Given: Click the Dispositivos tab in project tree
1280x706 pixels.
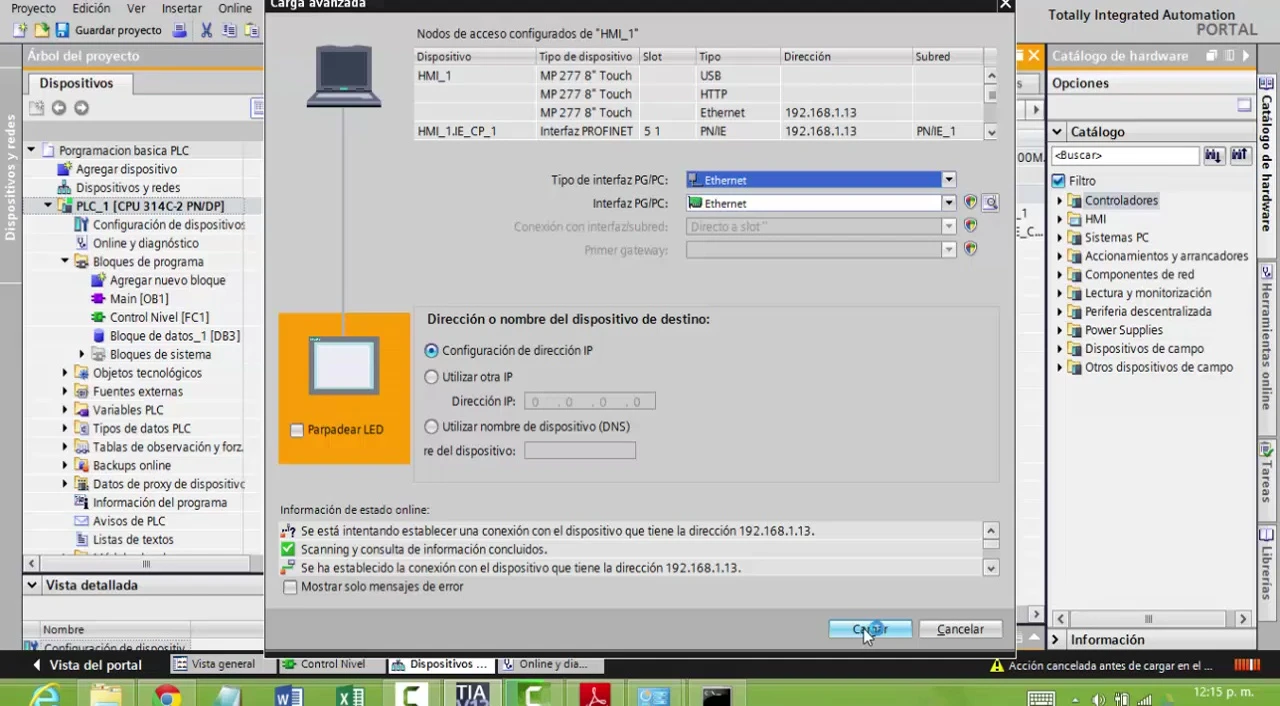Looking at the screenshot, I should pyautogui.click(x=76, y=83).
